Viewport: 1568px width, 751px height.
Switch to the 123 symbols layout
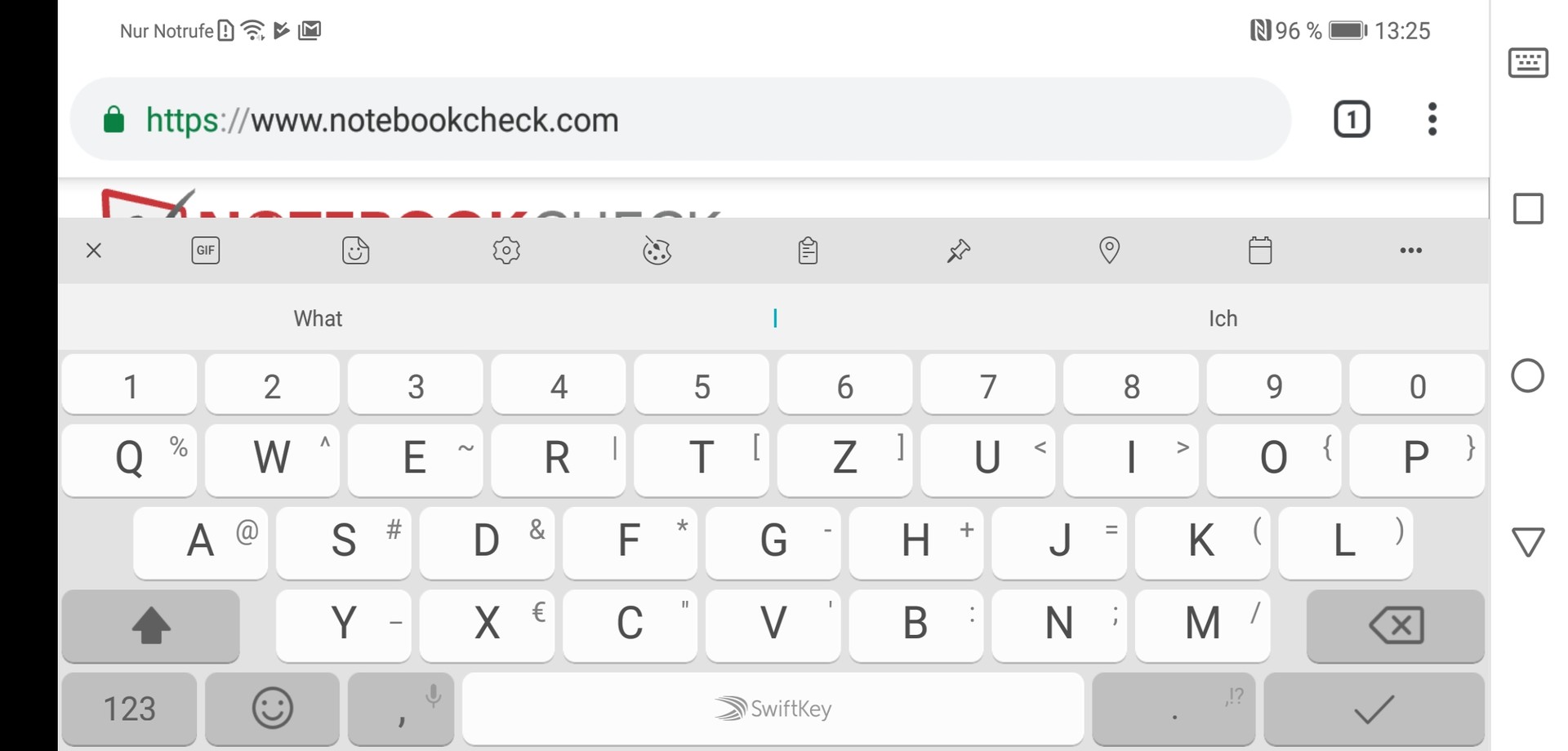tap(129, 708)
